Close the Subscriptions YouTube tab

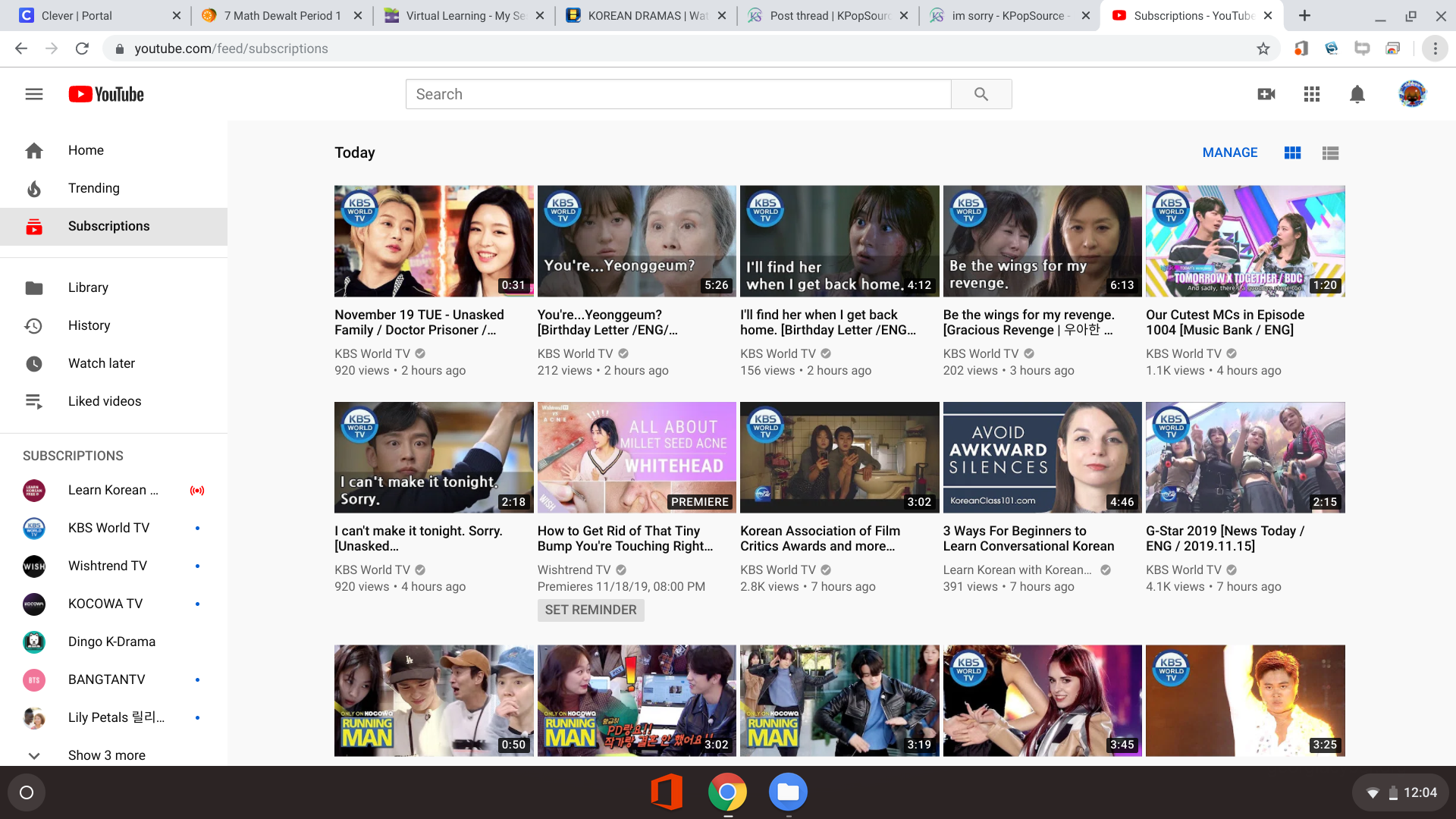(x=1268, y=15)
